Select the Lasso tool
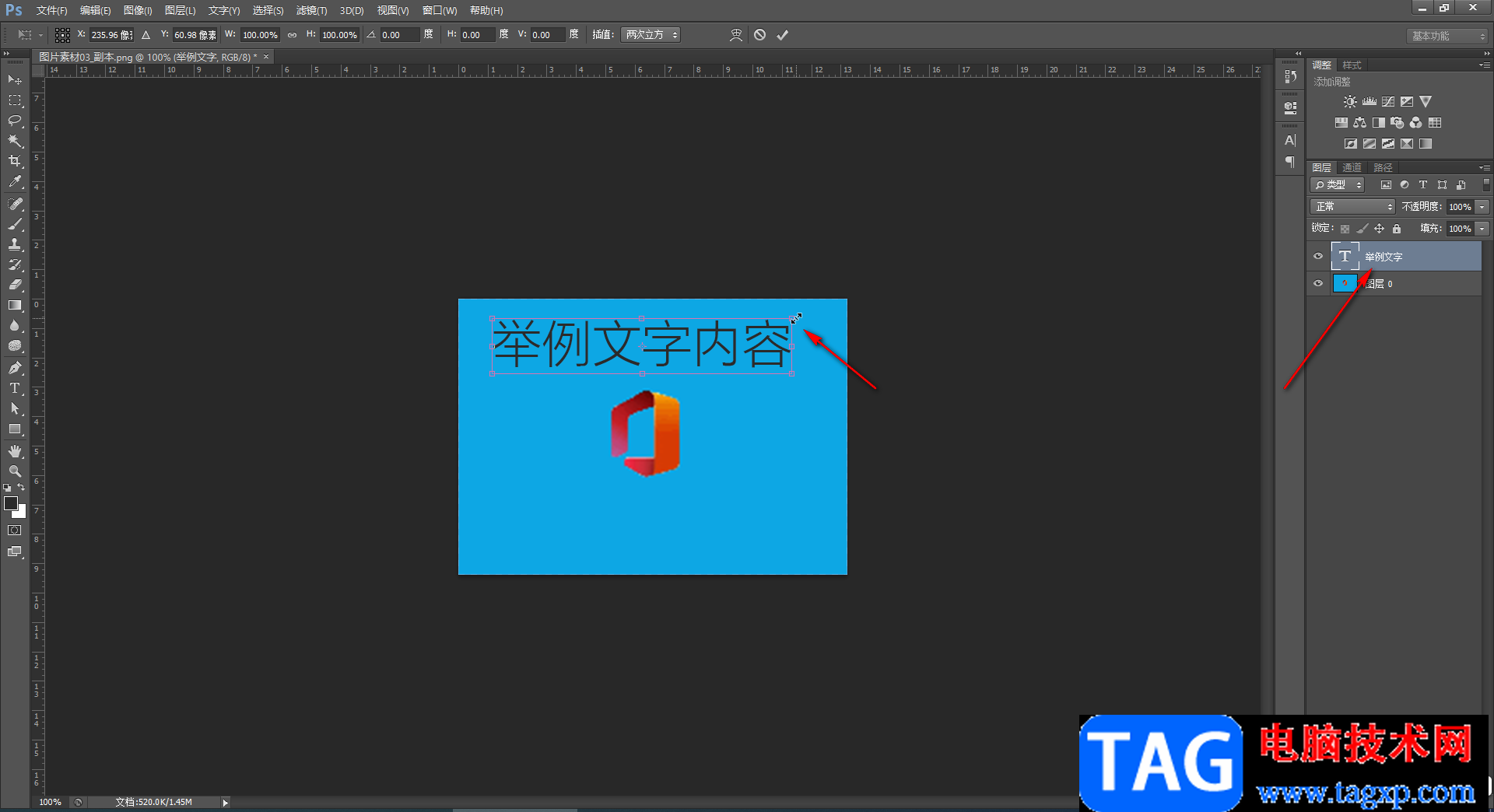Screen dimensions: 1494x812 coord(15,121)
